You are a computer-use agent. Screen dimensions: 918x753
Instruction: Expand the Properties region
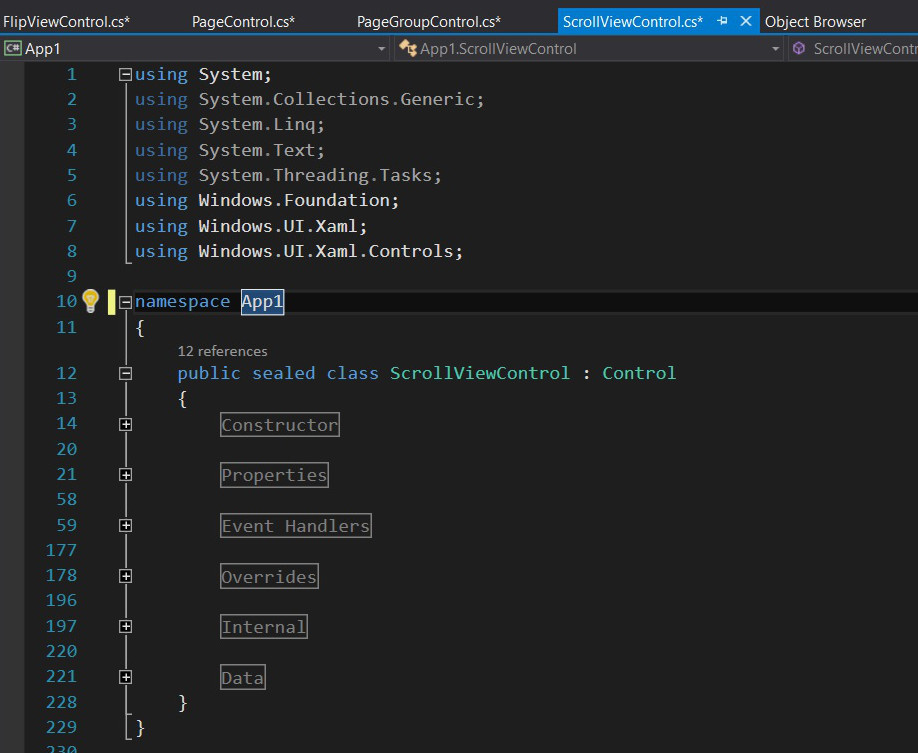[125, 475]
